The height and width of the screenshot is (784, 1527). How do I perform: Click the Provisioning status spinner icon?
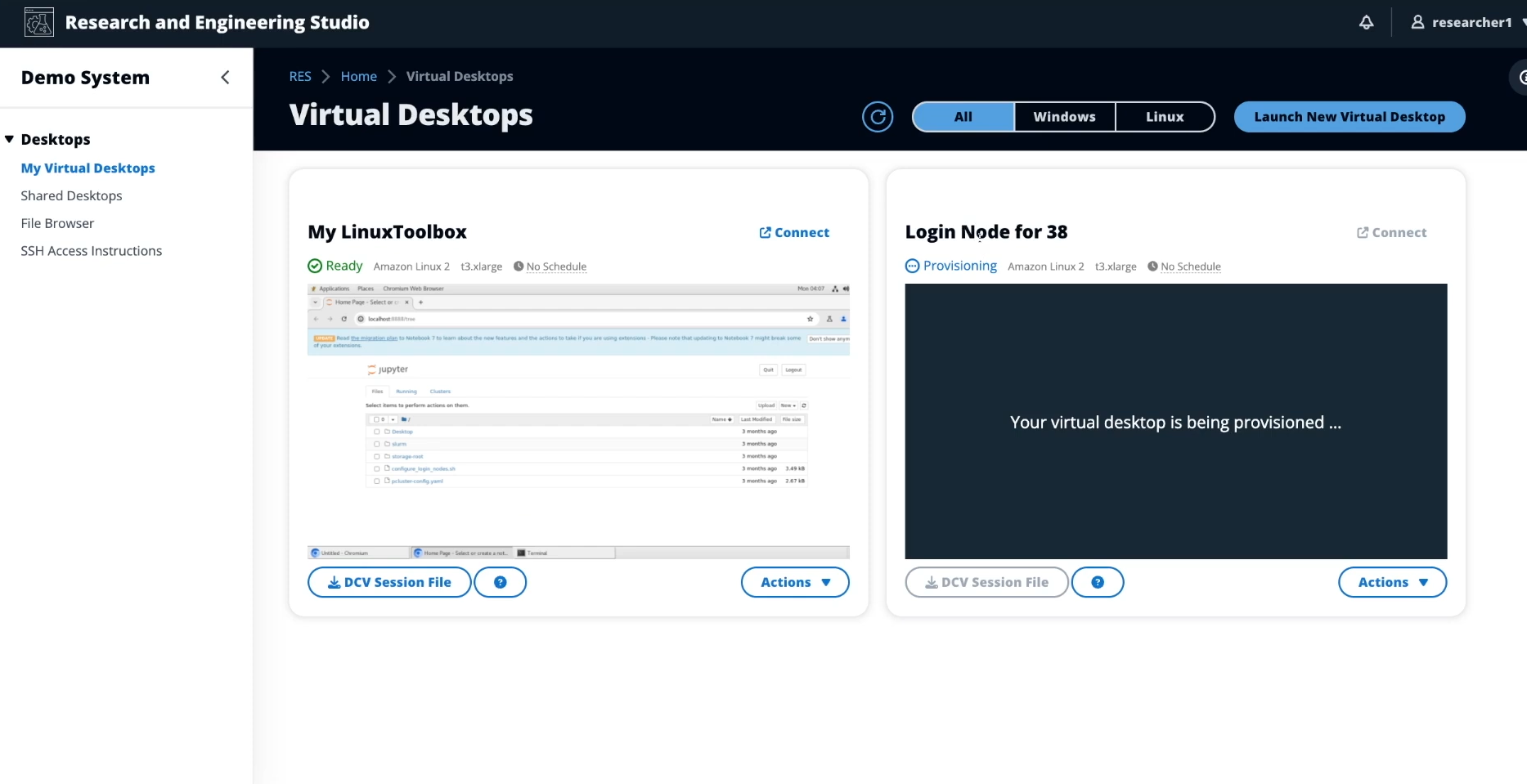[912, 266]
